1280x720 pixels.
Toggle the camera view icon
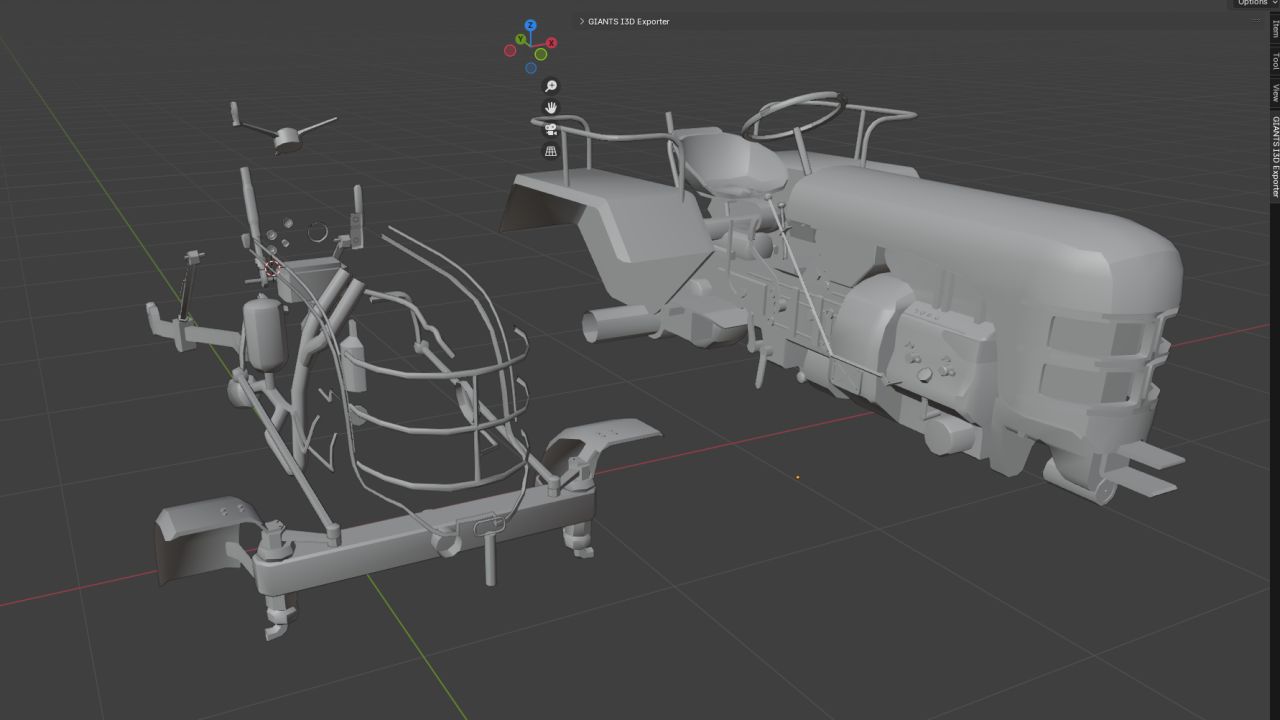click(550, 129)
